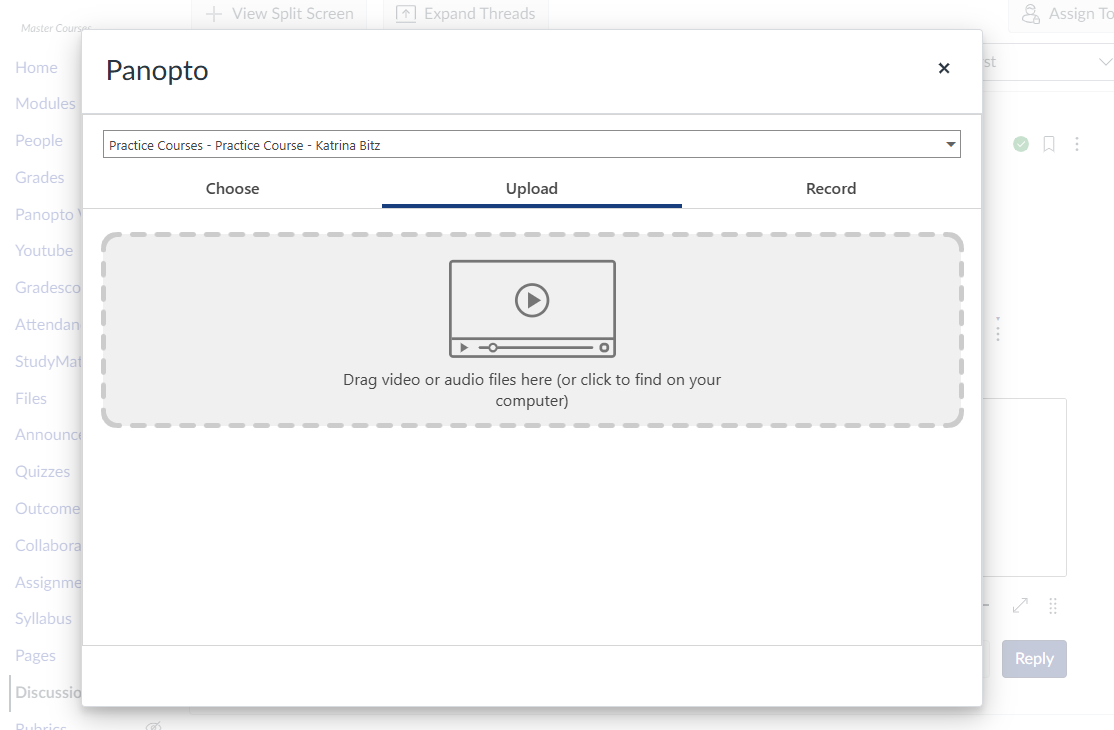
Task: Click the dropdown arrow on the course selector
Action: coord(950,143)
